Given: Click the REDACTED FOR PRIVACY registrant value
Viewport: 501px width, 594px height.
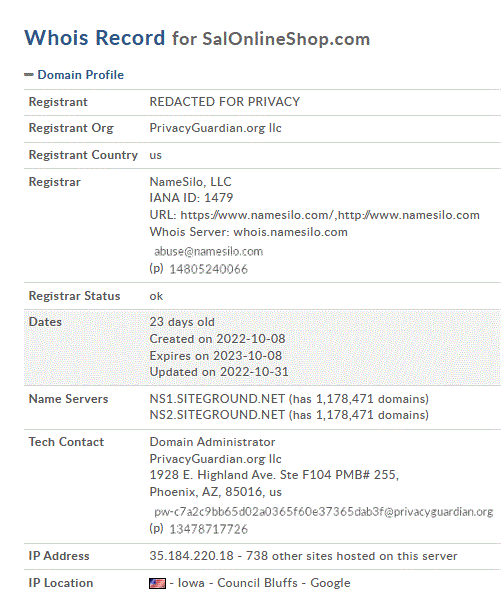Looking at the screenshot, I should (225, 102).
